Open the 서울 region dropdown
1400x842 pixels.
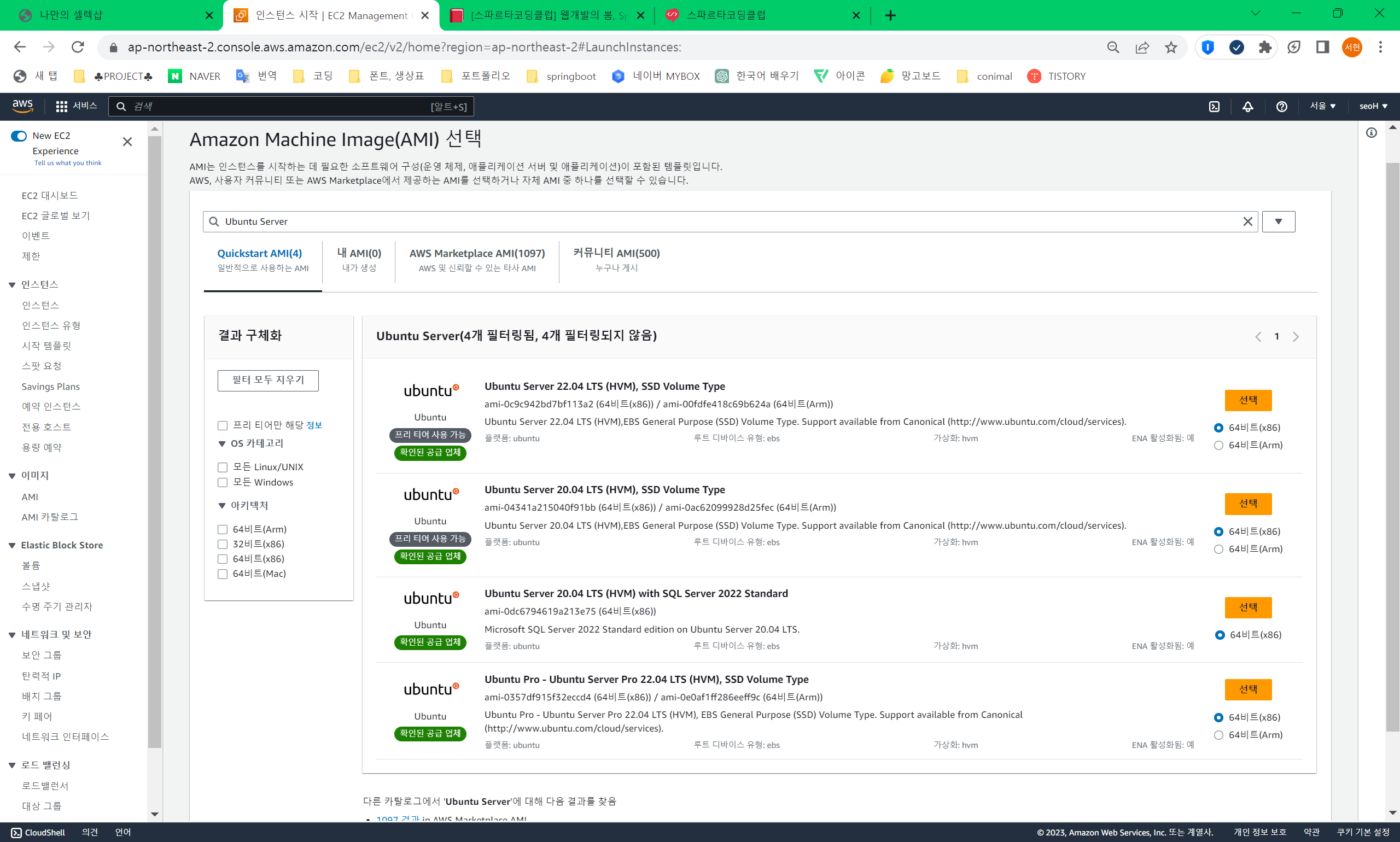click(1323, 106)
